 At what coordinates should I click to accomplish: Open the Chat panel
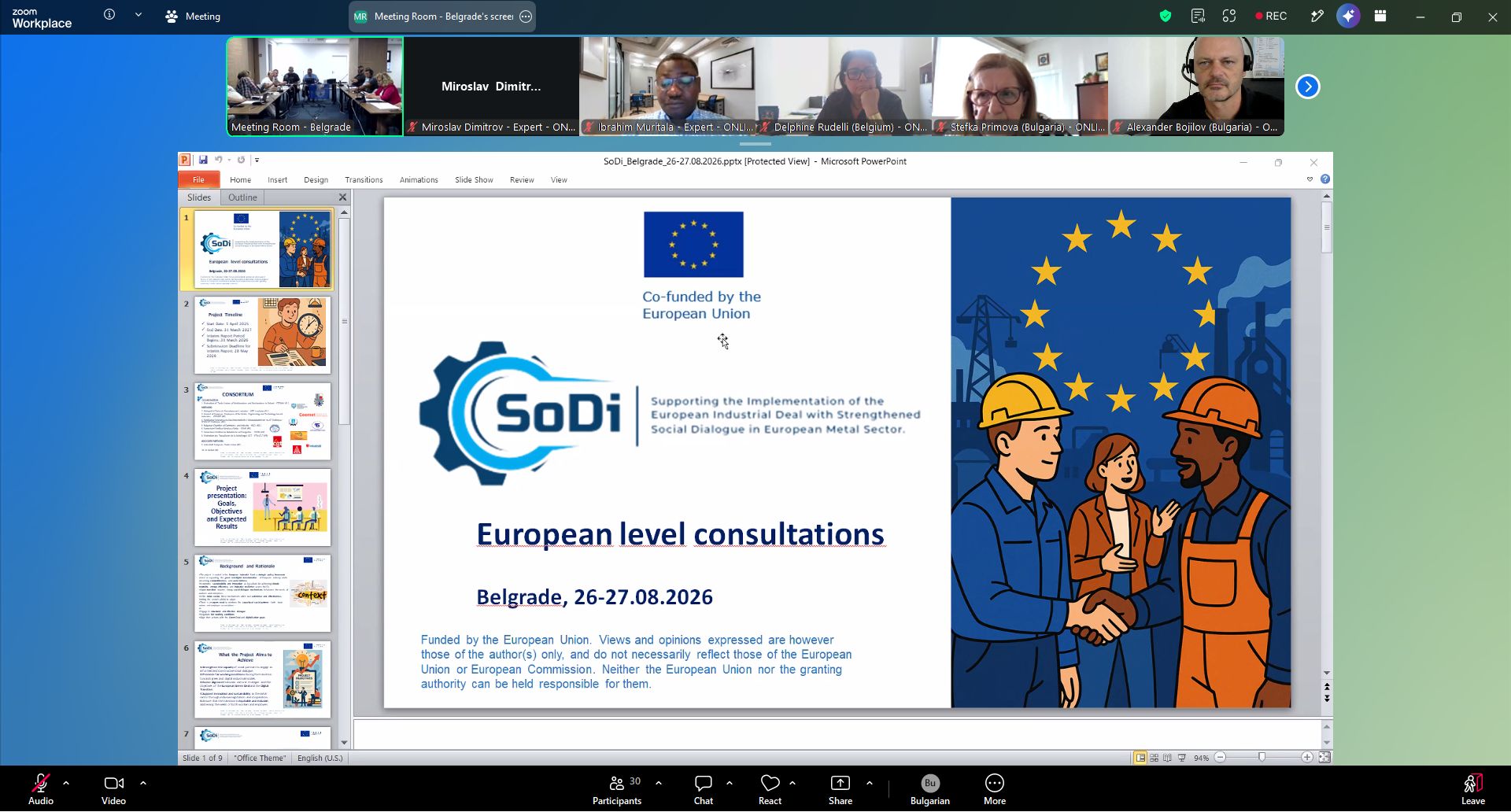coord(704,789)
